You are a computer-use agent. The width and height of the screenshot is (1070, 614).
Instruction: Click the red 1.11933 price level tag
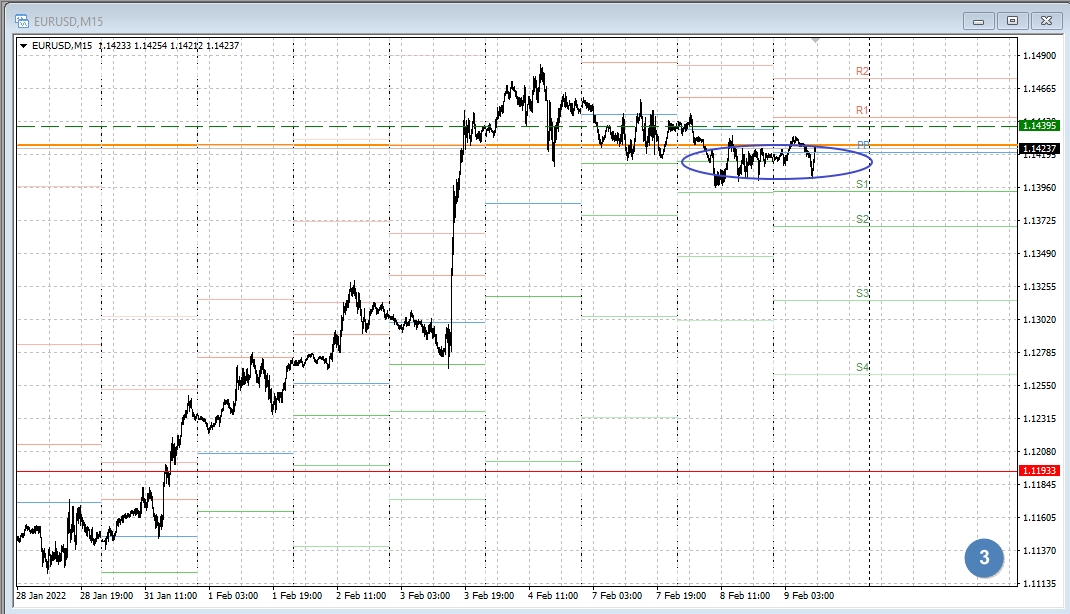click(1039, 471)
